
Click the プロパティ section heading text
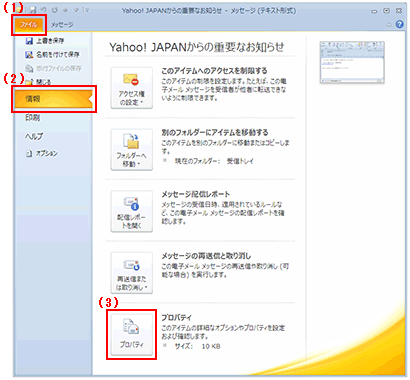coord(176,317)
